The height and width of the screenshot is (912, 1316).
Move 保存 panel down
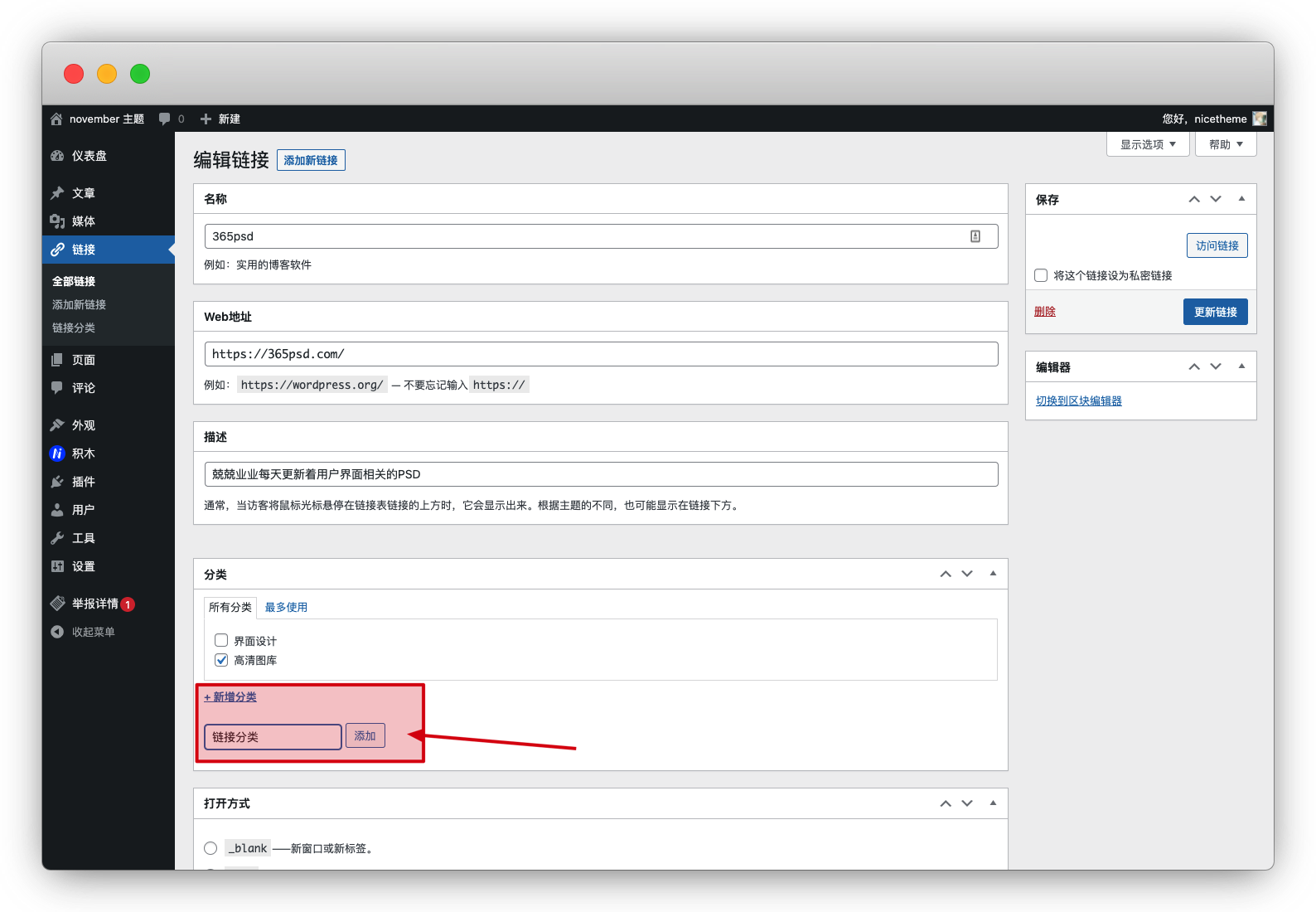tap(1216, 199)
